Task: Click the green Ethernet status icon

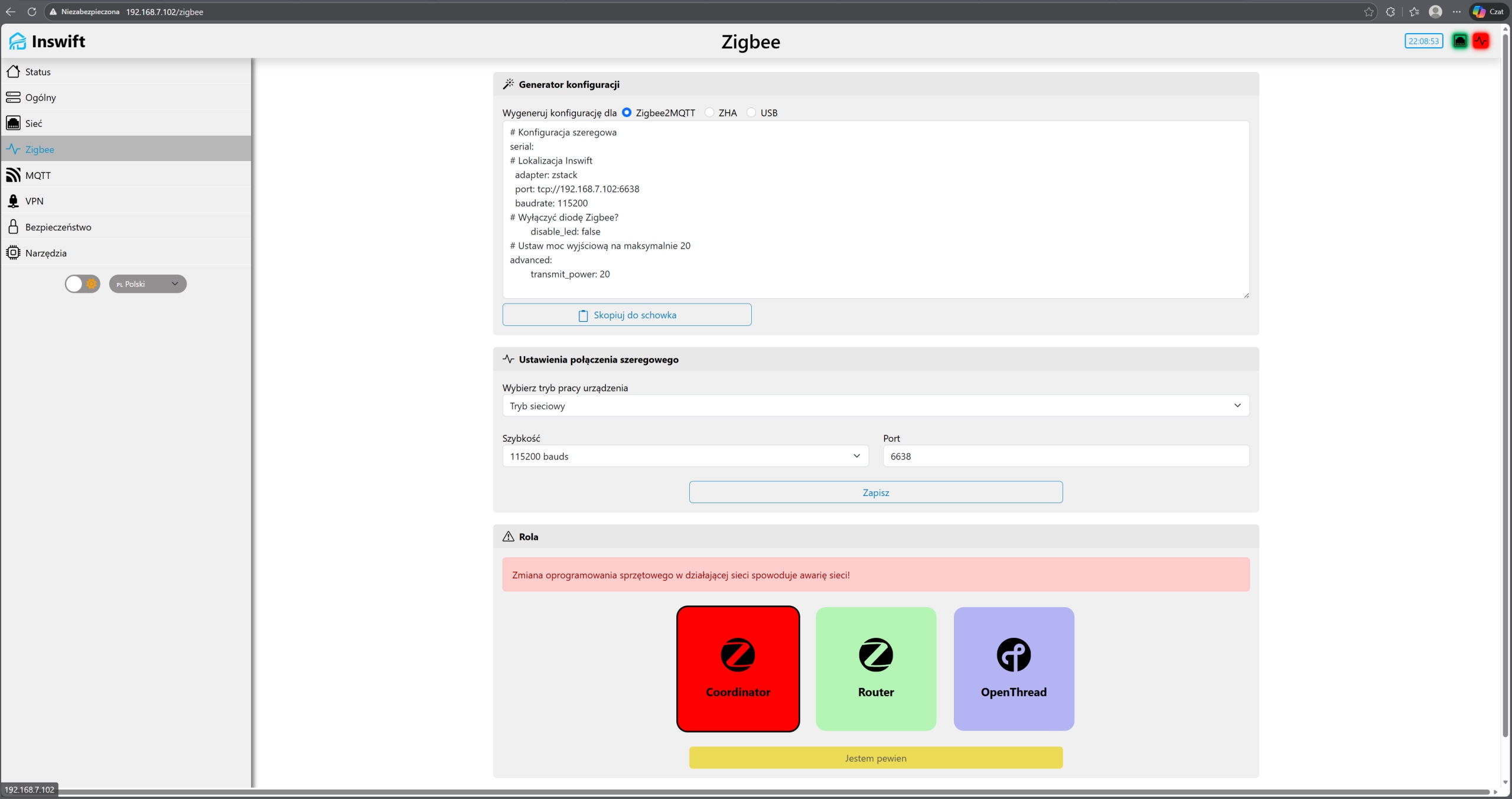Action: pos(1459,41)
